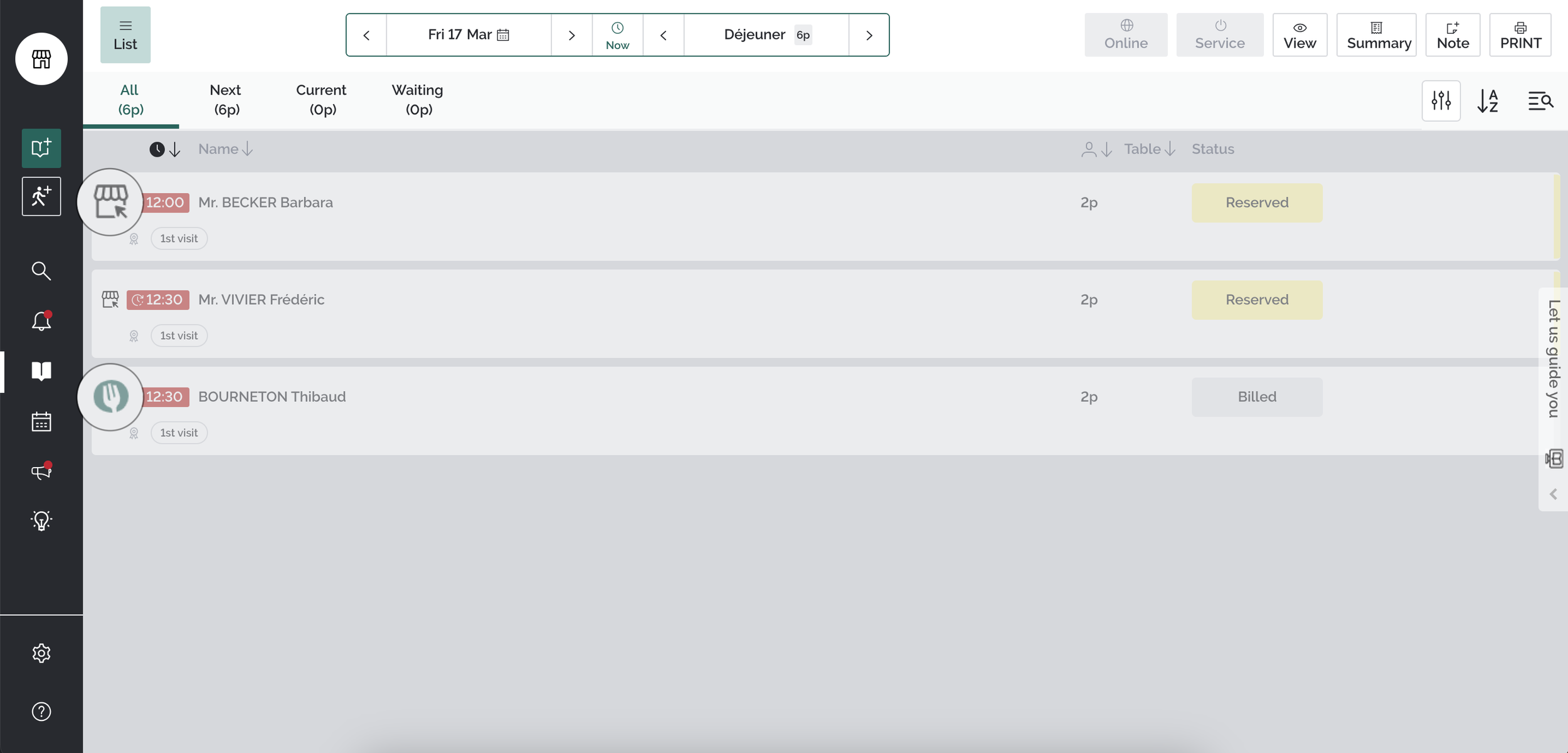Open the calendar view in the sidebar
Image resolution: width=1568 pixels, height=753 pixels.
pos(40,421)
